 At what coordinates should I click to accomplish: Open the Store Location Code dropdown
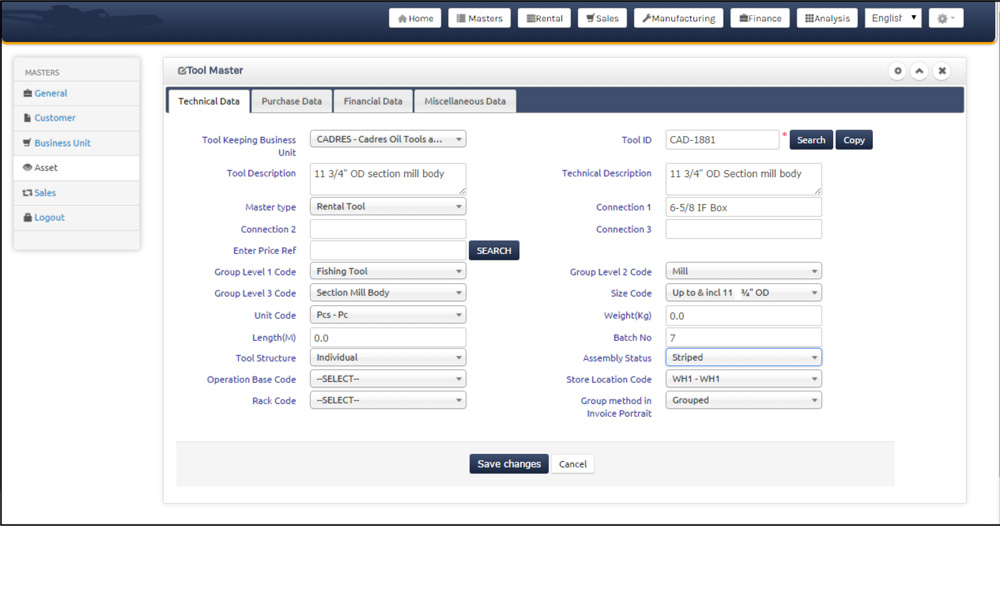point(743,379)
